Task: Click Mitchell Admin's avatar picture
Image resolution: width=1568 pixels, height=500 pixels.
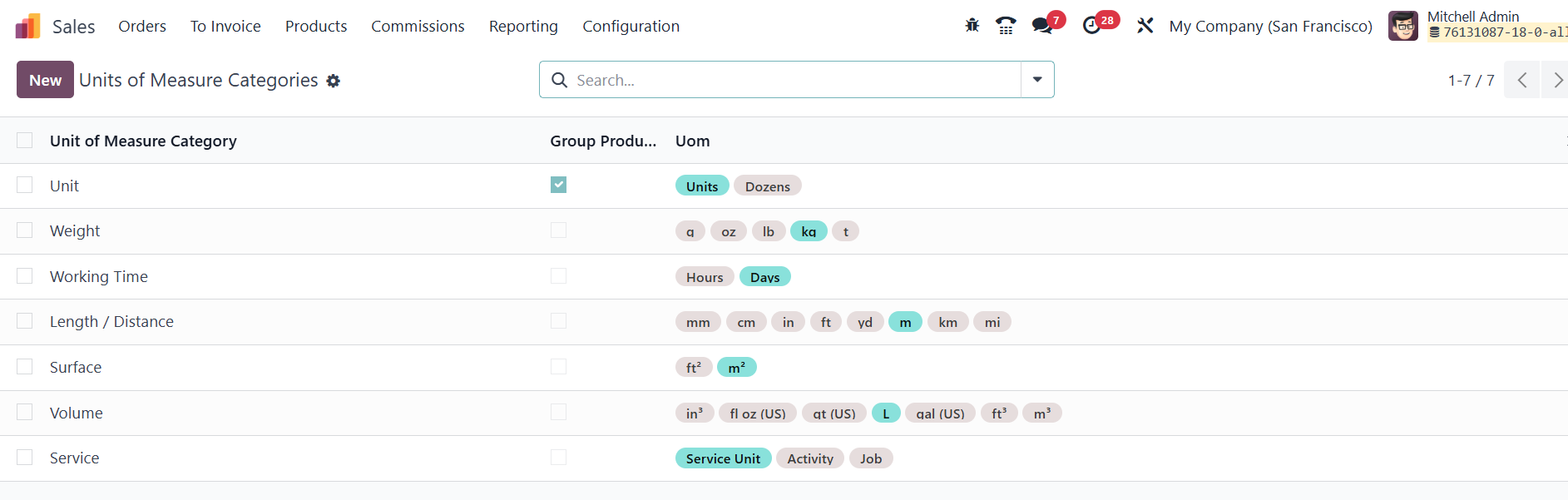Action: point(1402,26)
